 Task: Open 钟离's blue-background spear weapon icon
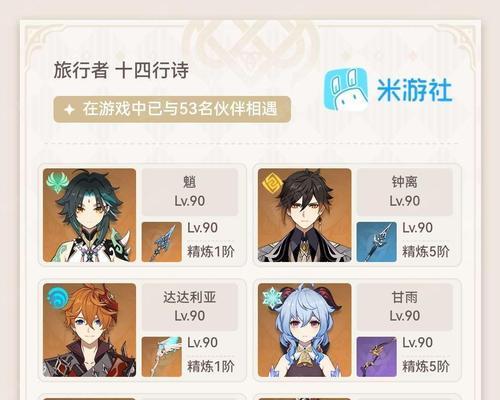coord(377,242)
